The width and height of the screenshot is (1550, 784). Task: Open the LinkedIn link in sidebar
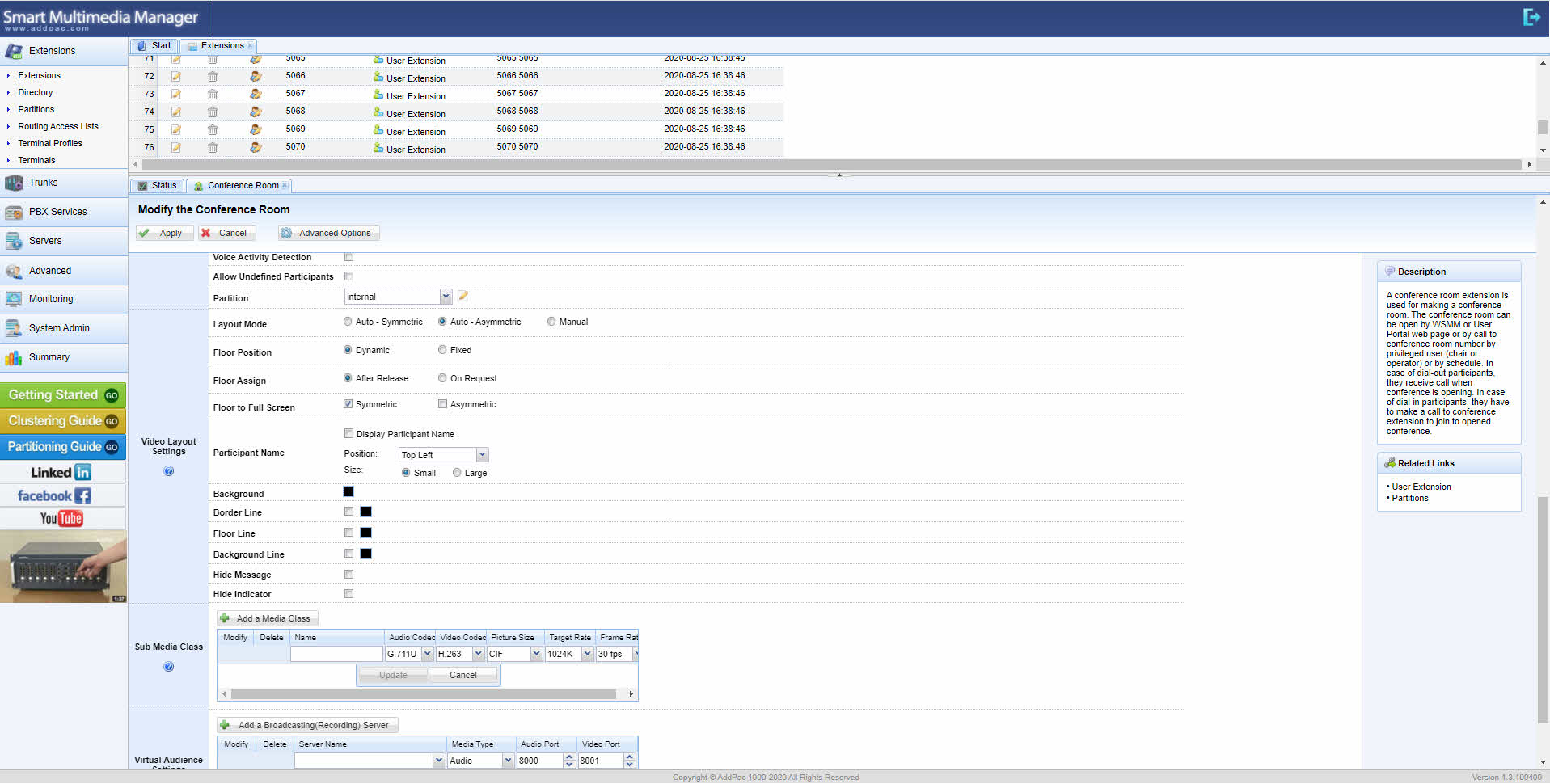pyautogui.click(x=62, y=472)
